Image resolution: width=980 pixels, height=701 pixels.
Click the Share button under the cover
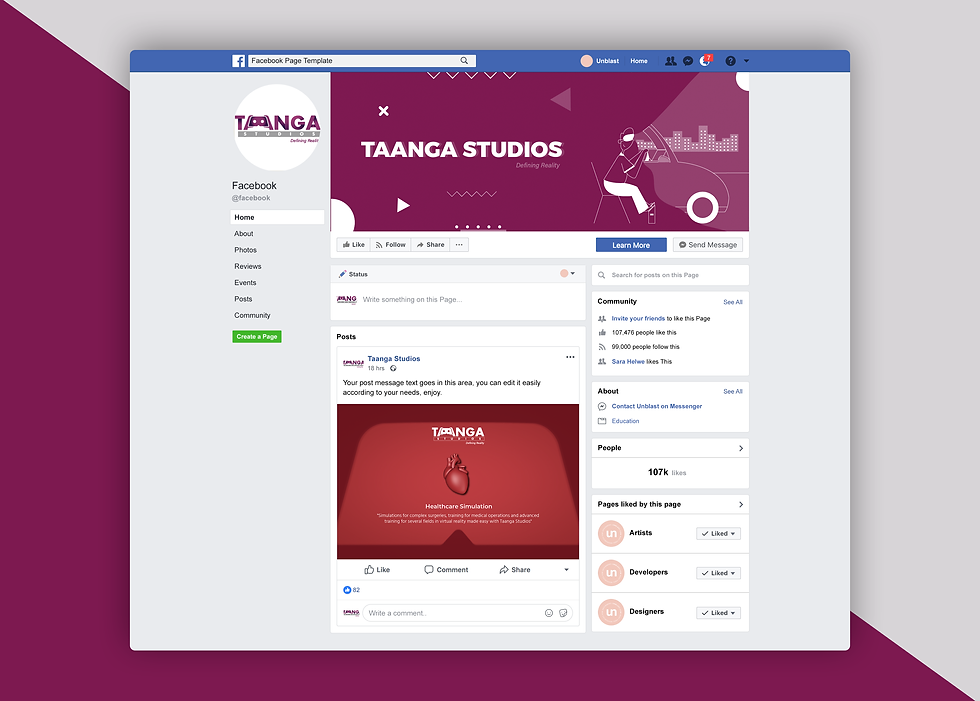click(x=430, y=245)
